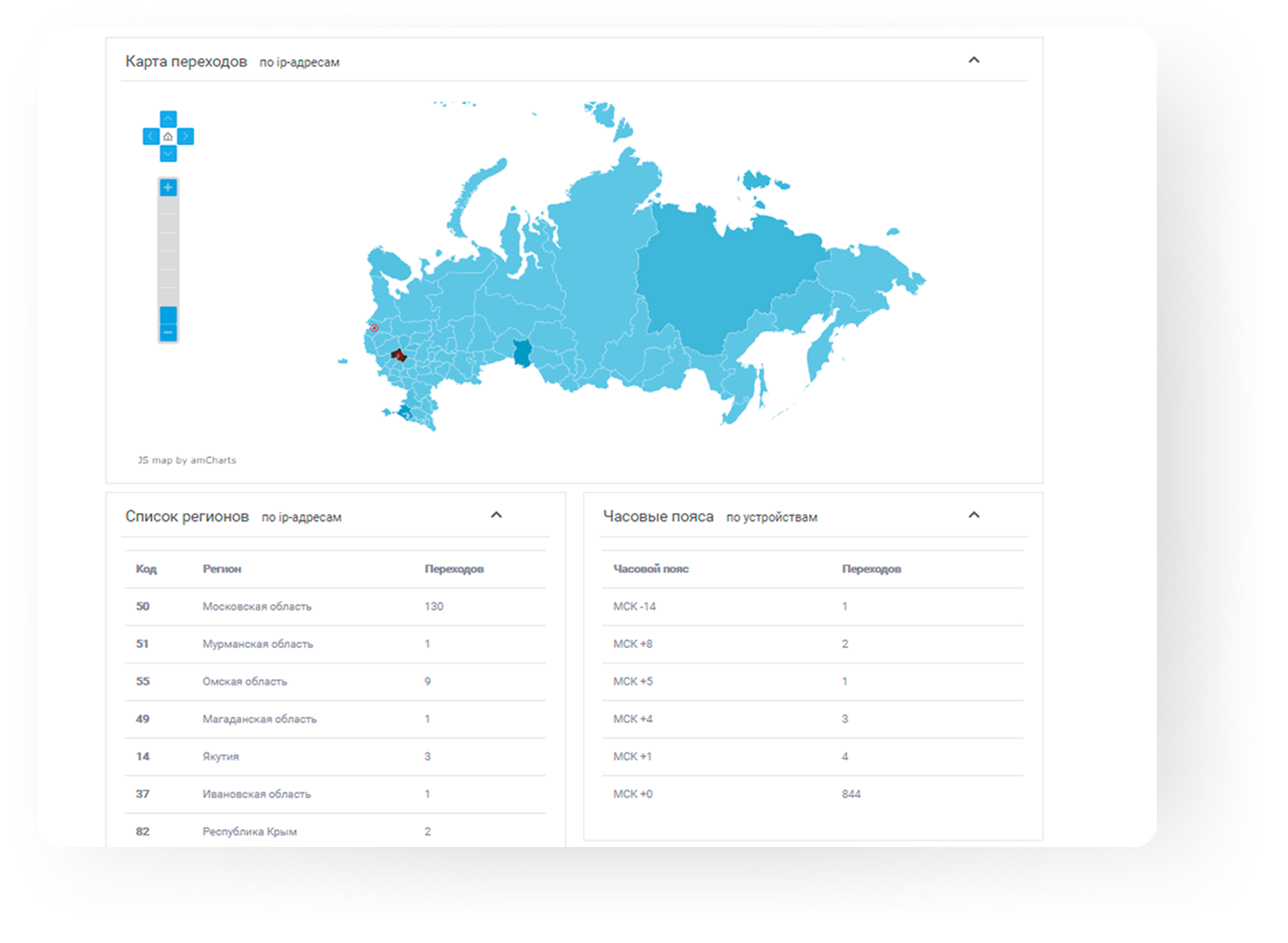Zoom out on the map with the minus button
The width and height of the screenshot is (1288, 943).
168,334
